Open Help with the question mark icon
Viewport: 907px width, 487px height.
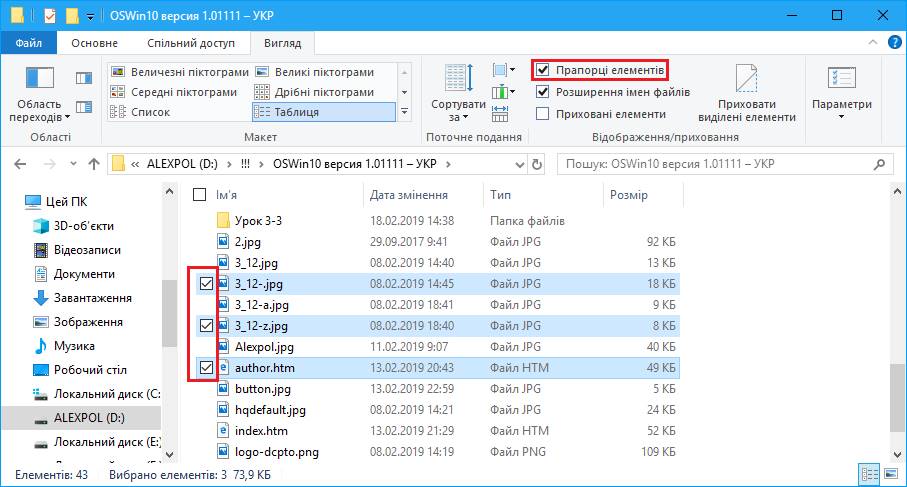[x=894, y=42]
